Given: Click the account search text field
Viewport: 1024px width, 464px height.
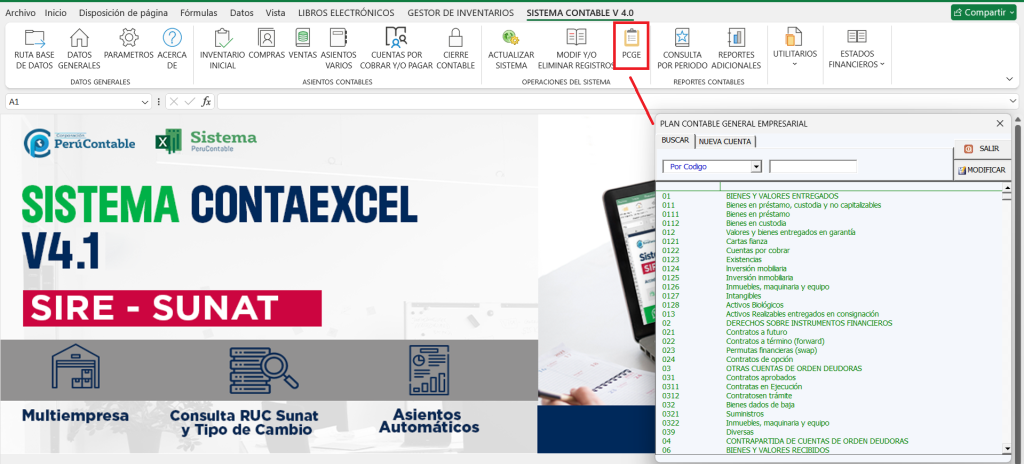Looking at the screenshot, I should tap(813, 167).
